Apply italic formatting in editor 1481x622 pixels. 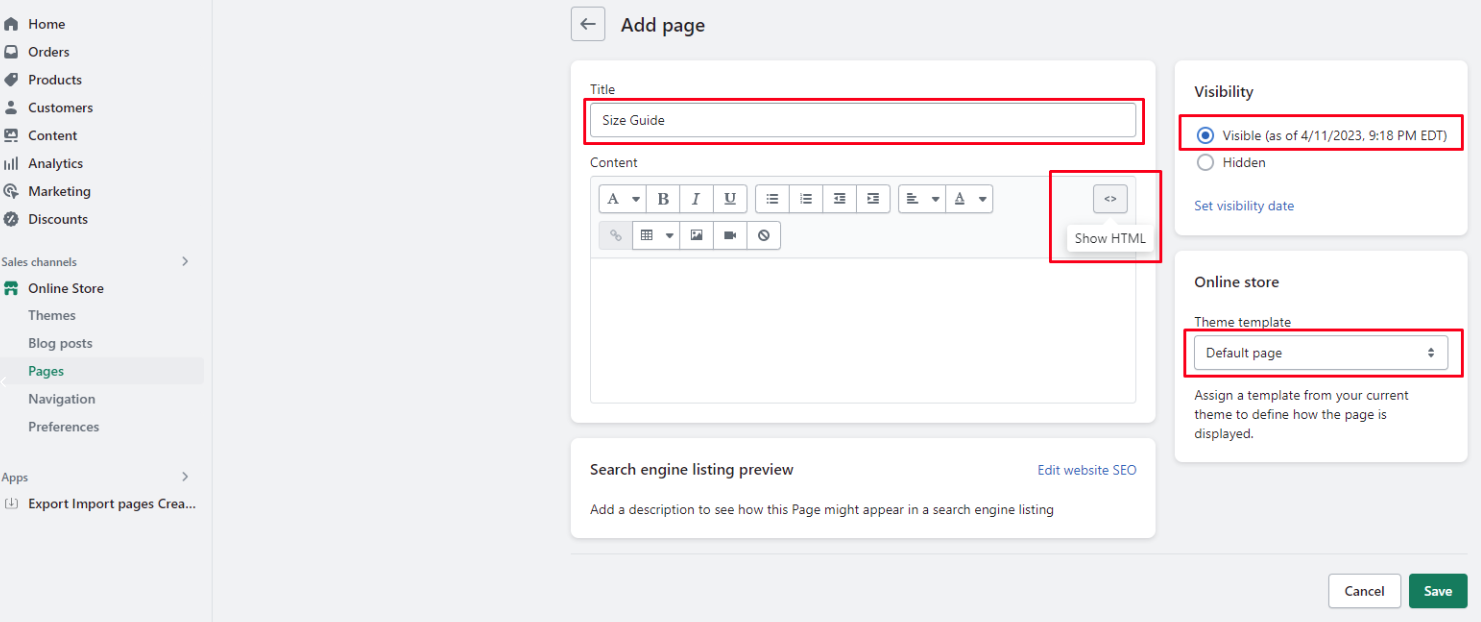(696, 199)
